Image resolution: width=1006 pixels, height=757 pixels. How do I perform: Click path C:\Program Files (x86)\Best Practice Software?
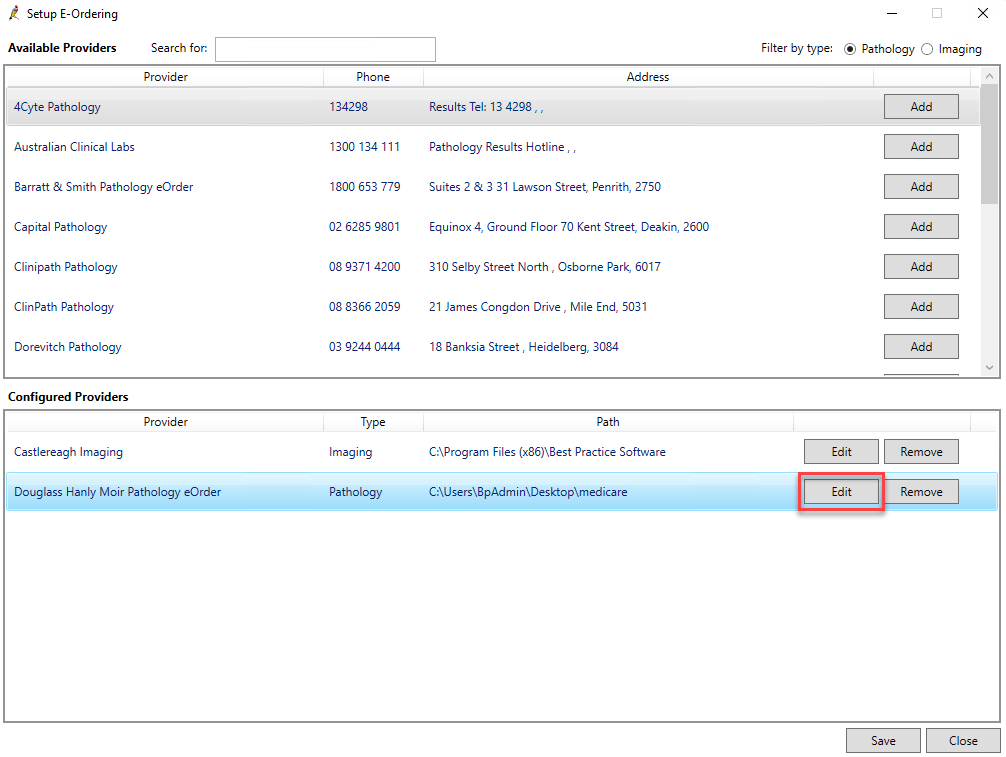547,452
